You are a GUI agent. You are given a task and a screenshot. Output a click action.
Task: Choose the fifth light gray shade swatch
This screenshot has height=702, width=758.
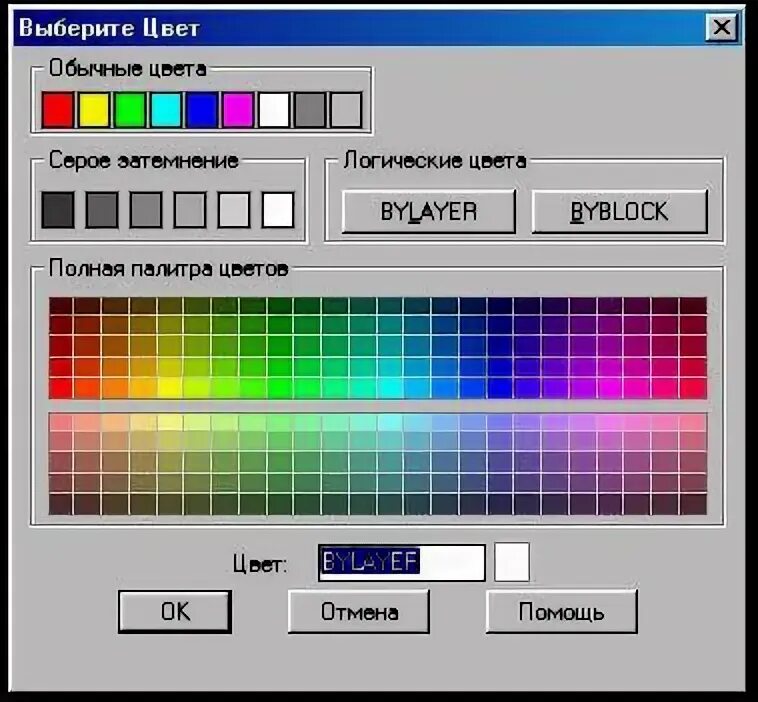(234, 210)
